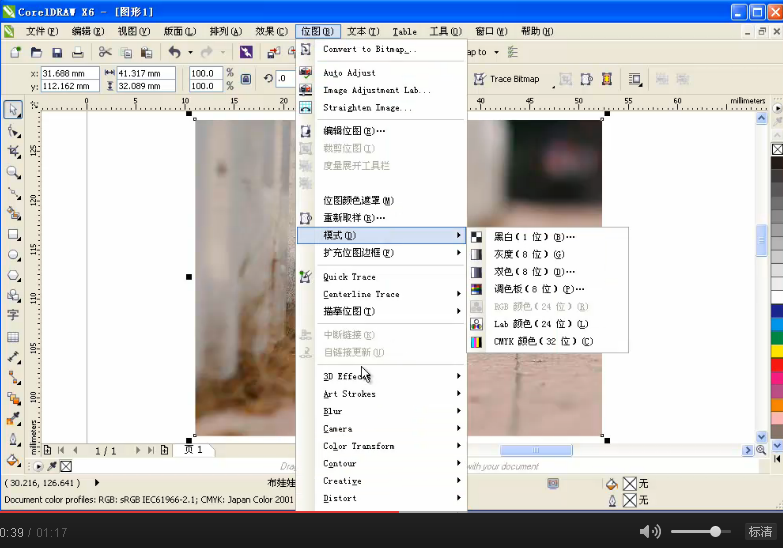
Task: Click the Copy icon
Action: point(126,52)
